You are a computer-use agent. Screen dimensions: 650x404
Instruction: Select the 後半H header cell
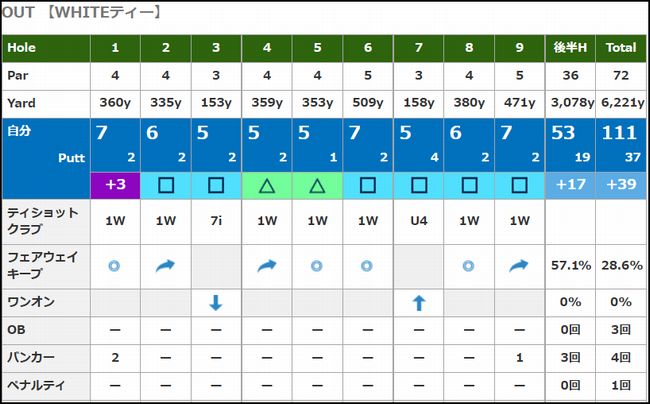pos(569,47)
